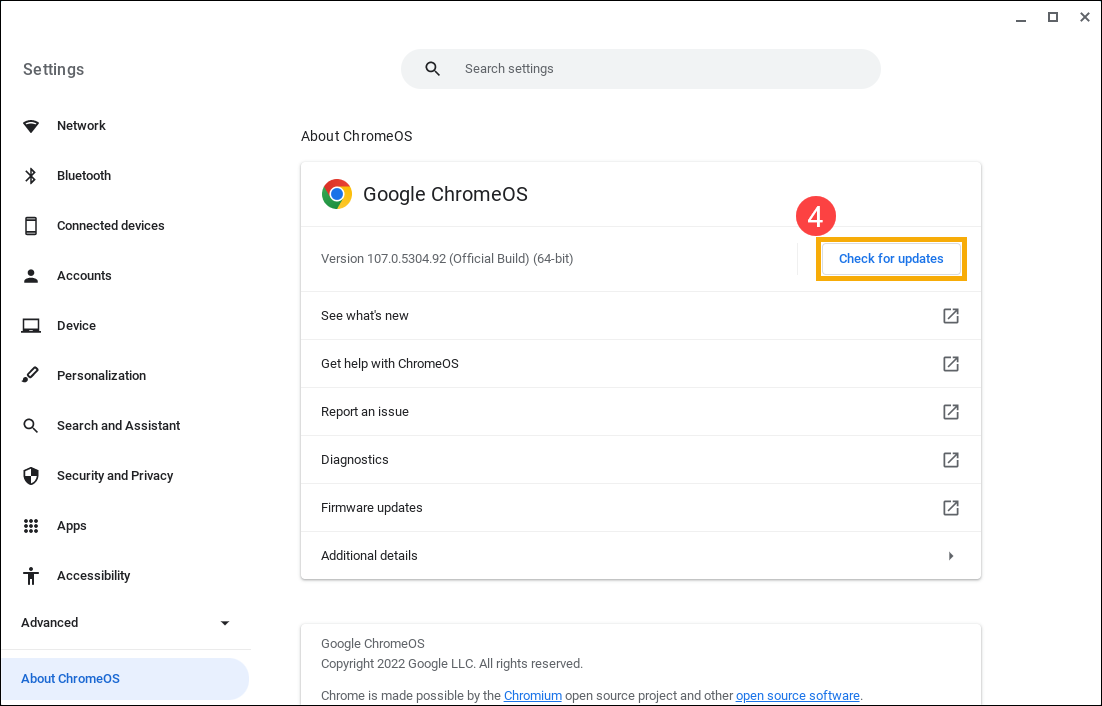Click the Search and Assistant magnifier icon
This screenshot has width=1102, height=706.
[x=31, y=426]
